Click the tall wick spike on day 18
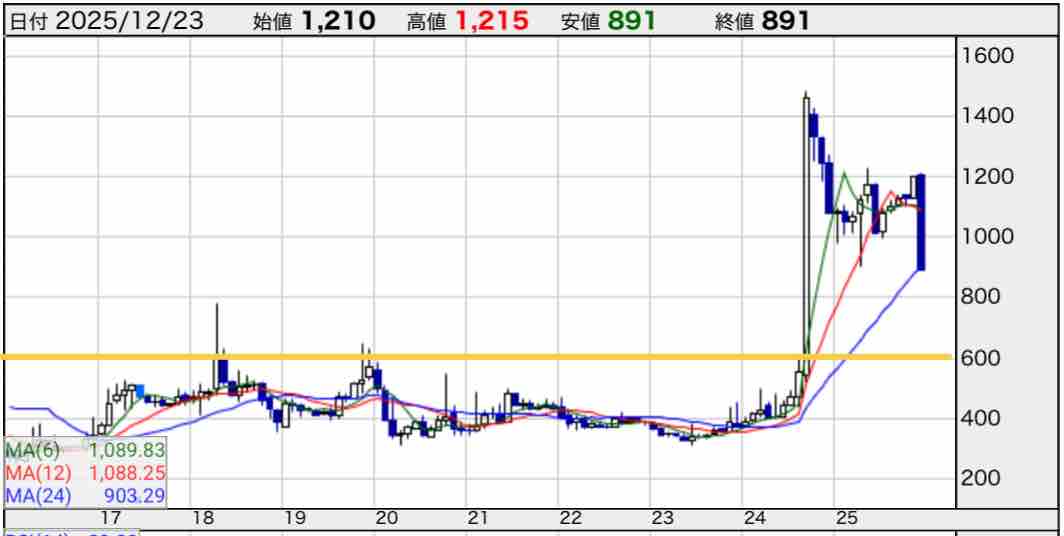 (217, 330)
